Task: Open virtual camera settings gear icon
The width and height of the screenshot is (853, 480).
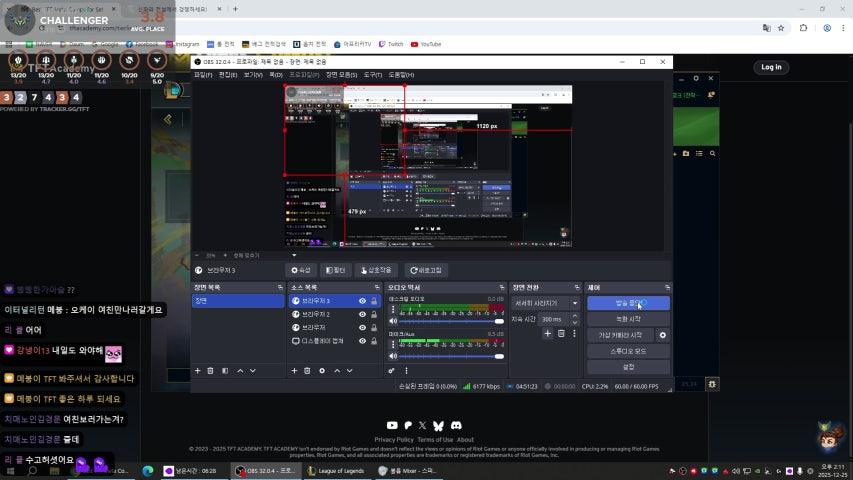Action: coord(662,335)
